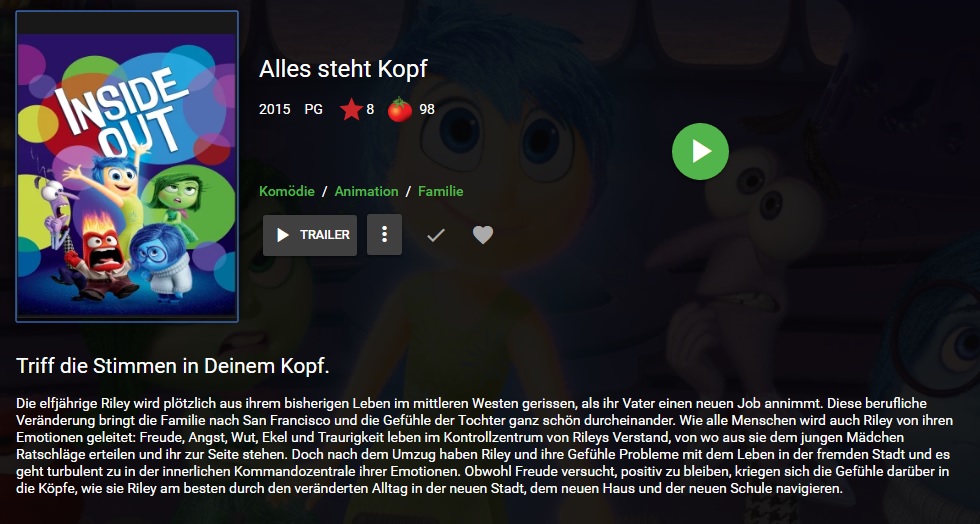980x524 pixels.
Task: Click the PG parental rating label
Action: 314,109
